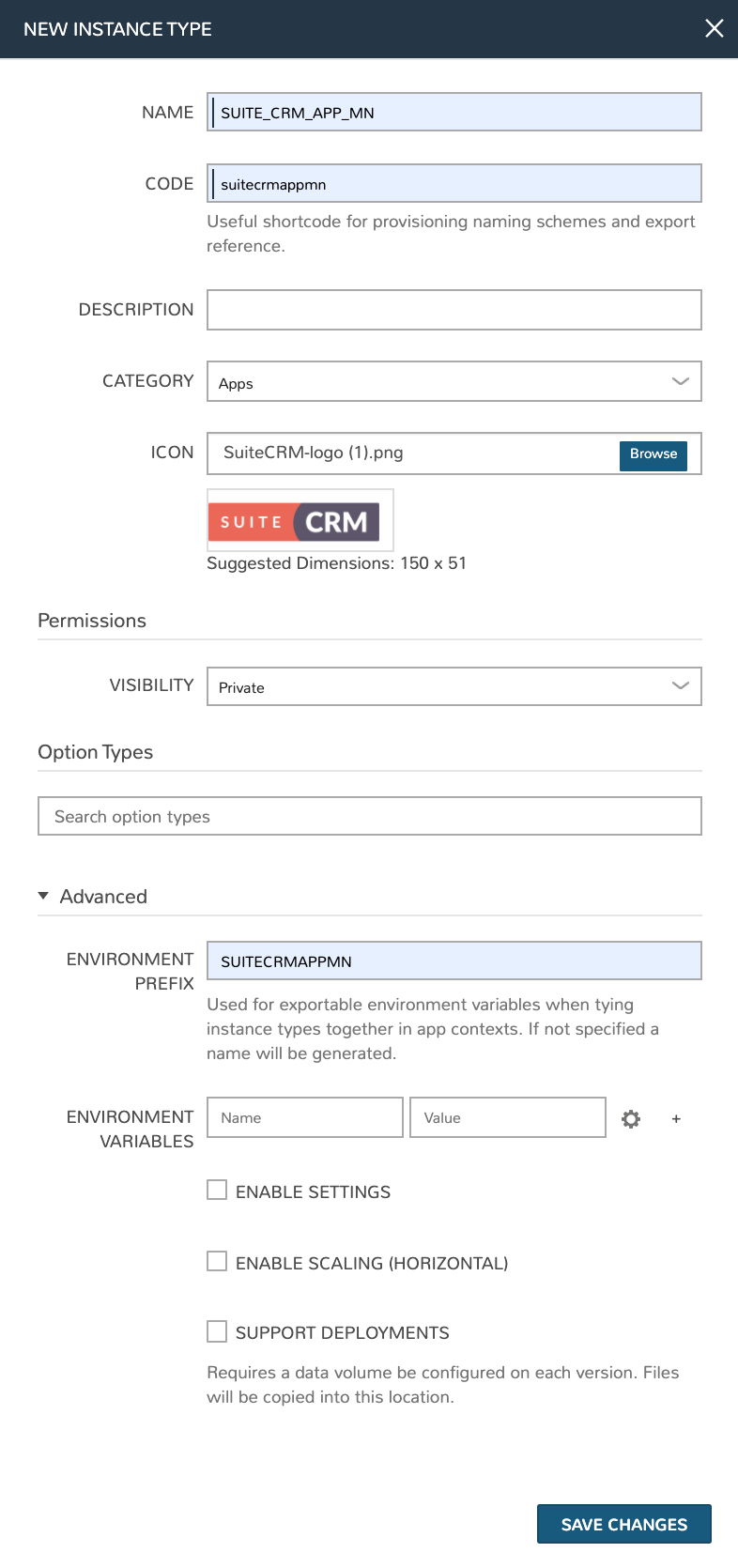Viewport: 738px width, 1568px height.
Task: Edit the Environment Prefix field
Action: tap(454, 961)
